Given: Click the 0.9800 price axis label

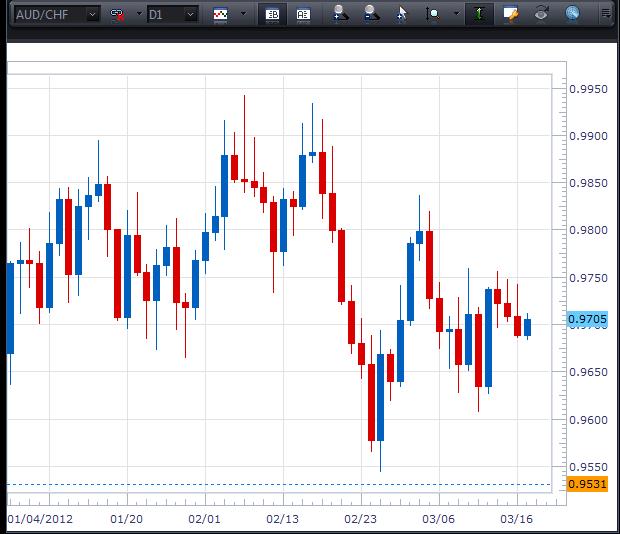Looking at the screenshot, I should (588, 230).
